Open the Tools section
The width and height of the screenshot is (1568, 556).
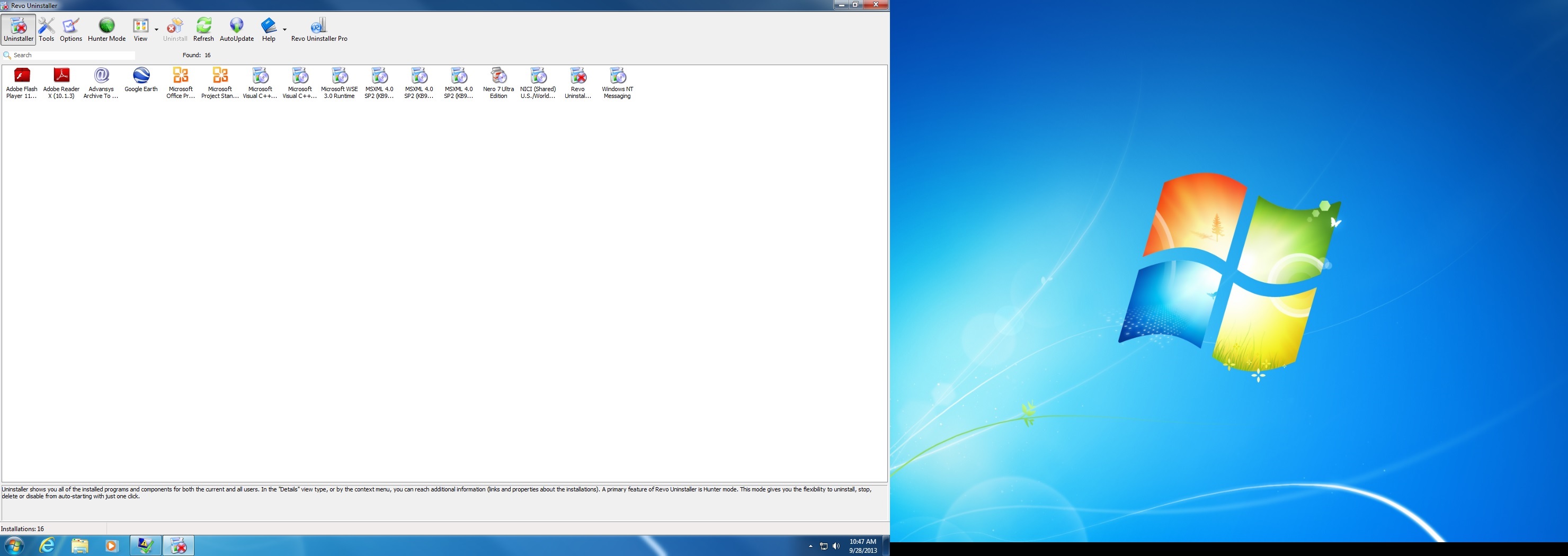pyautogui.click(x=46, y=29)
